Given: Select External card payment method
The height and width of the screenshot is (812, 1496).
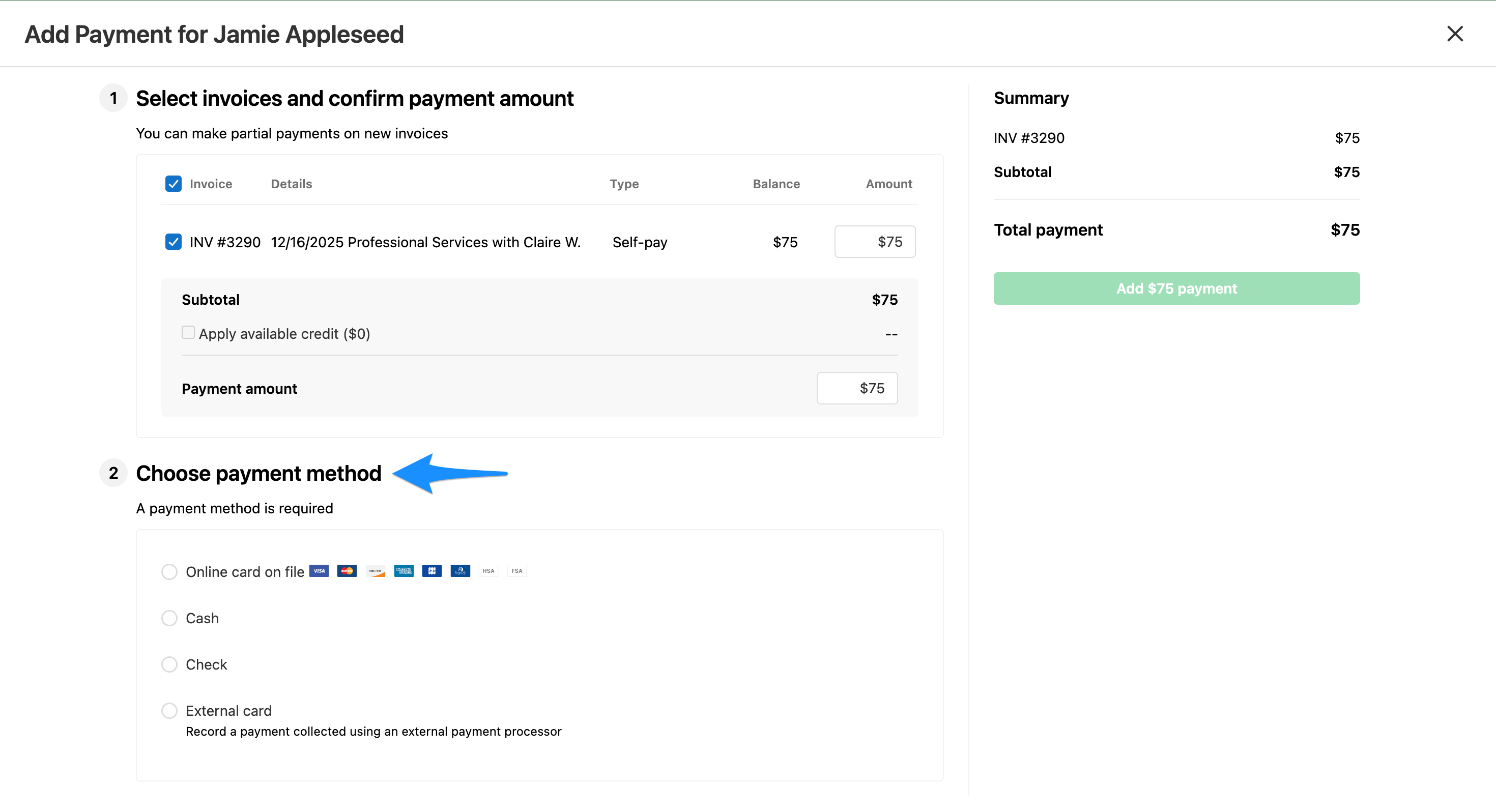Looking at the screenshot, I should pyautogui.click(x=169, y=711).
